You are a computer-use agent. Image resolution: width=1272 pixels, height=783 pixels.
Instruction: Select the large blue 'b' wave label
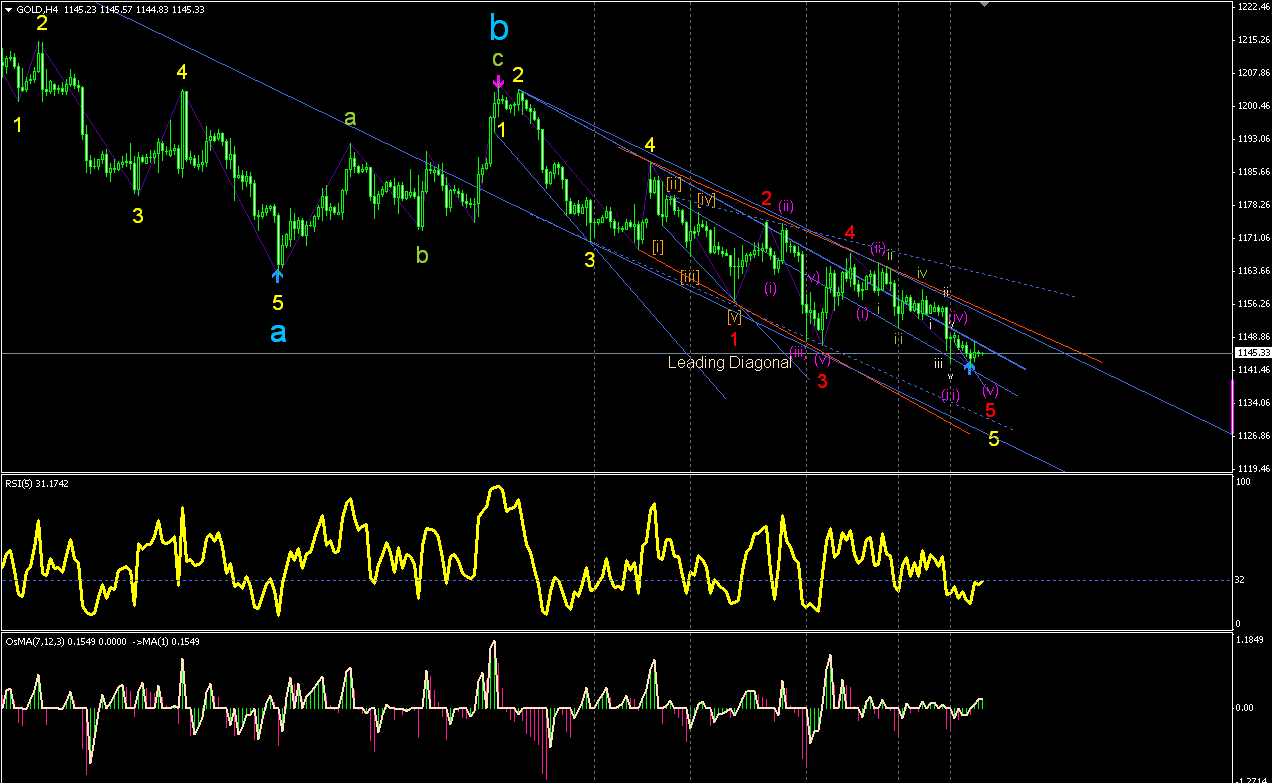pyautogui.click(x=499, y=27)
